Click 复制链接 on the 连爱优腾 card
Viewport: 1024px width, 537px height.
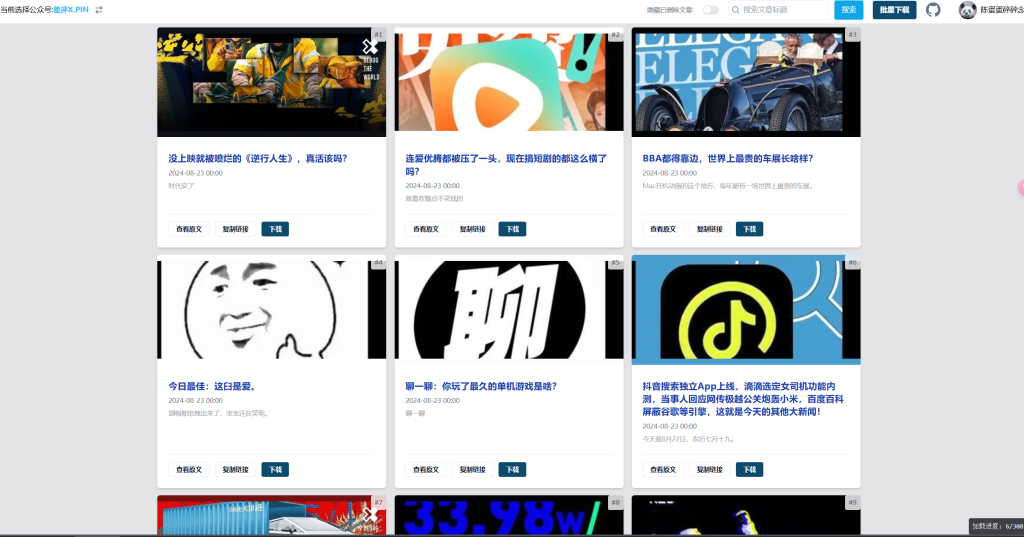coord(472,229)
